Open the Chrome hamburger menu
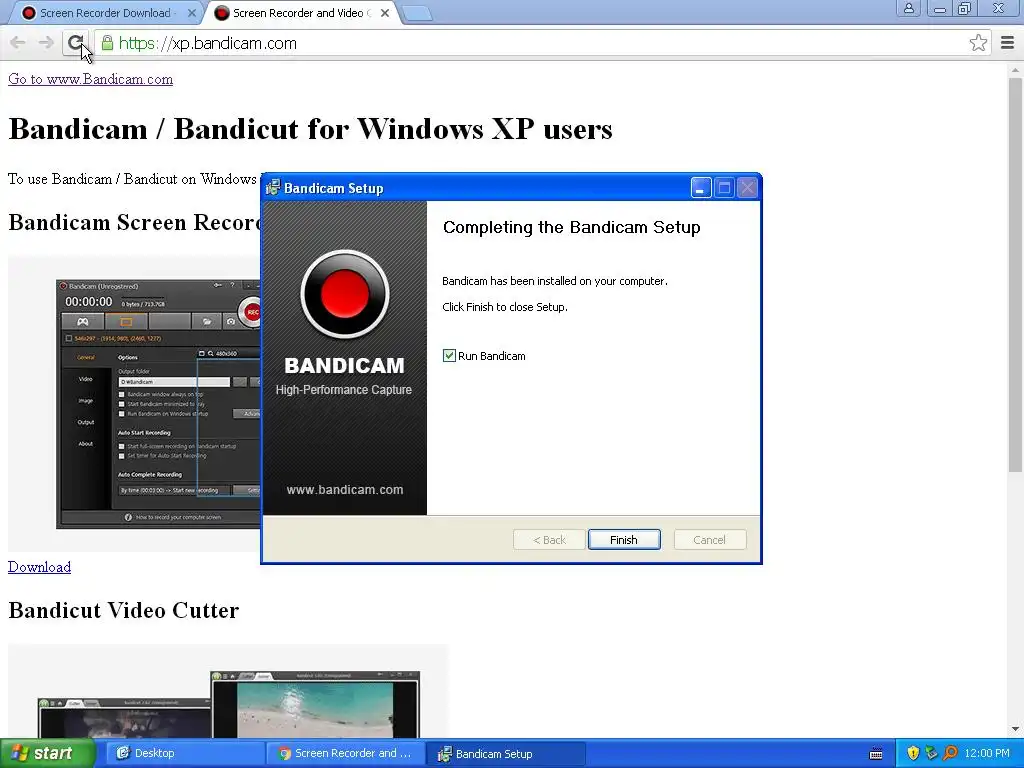Viewport: 1024px width, 768px height. coord(1007,43)
